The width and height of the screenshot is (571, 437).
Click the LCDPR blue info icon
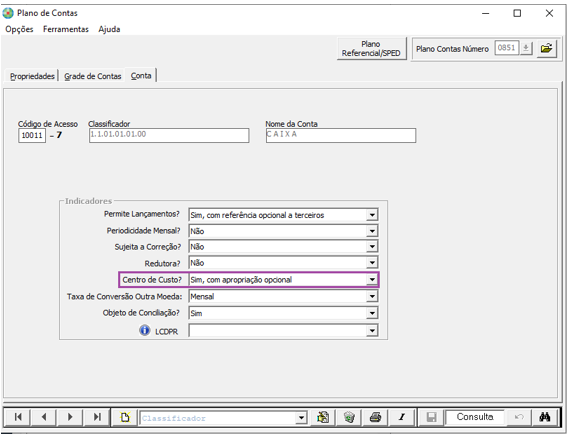coord(145,330)
